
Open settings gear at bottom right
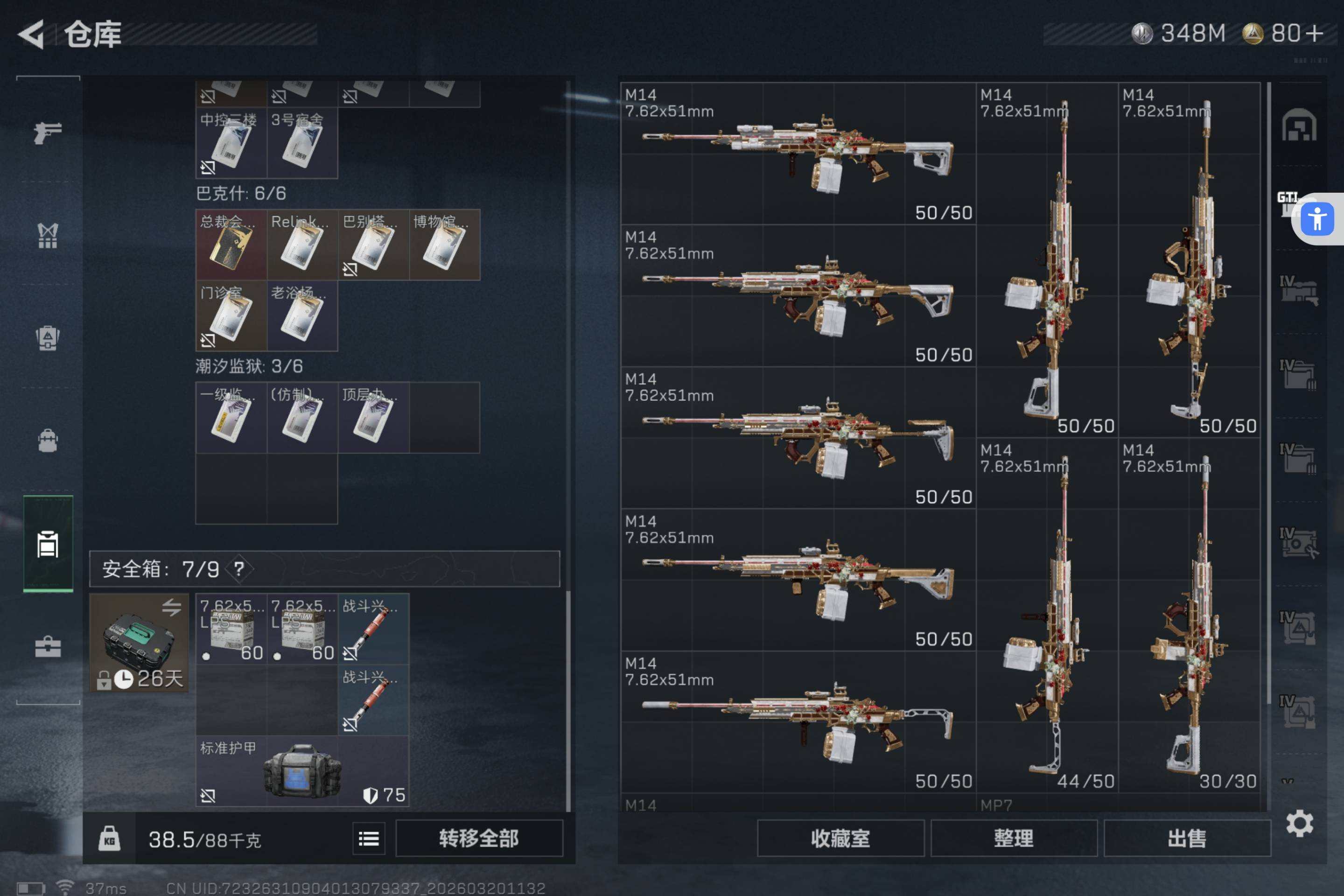tap(1299, 823)
